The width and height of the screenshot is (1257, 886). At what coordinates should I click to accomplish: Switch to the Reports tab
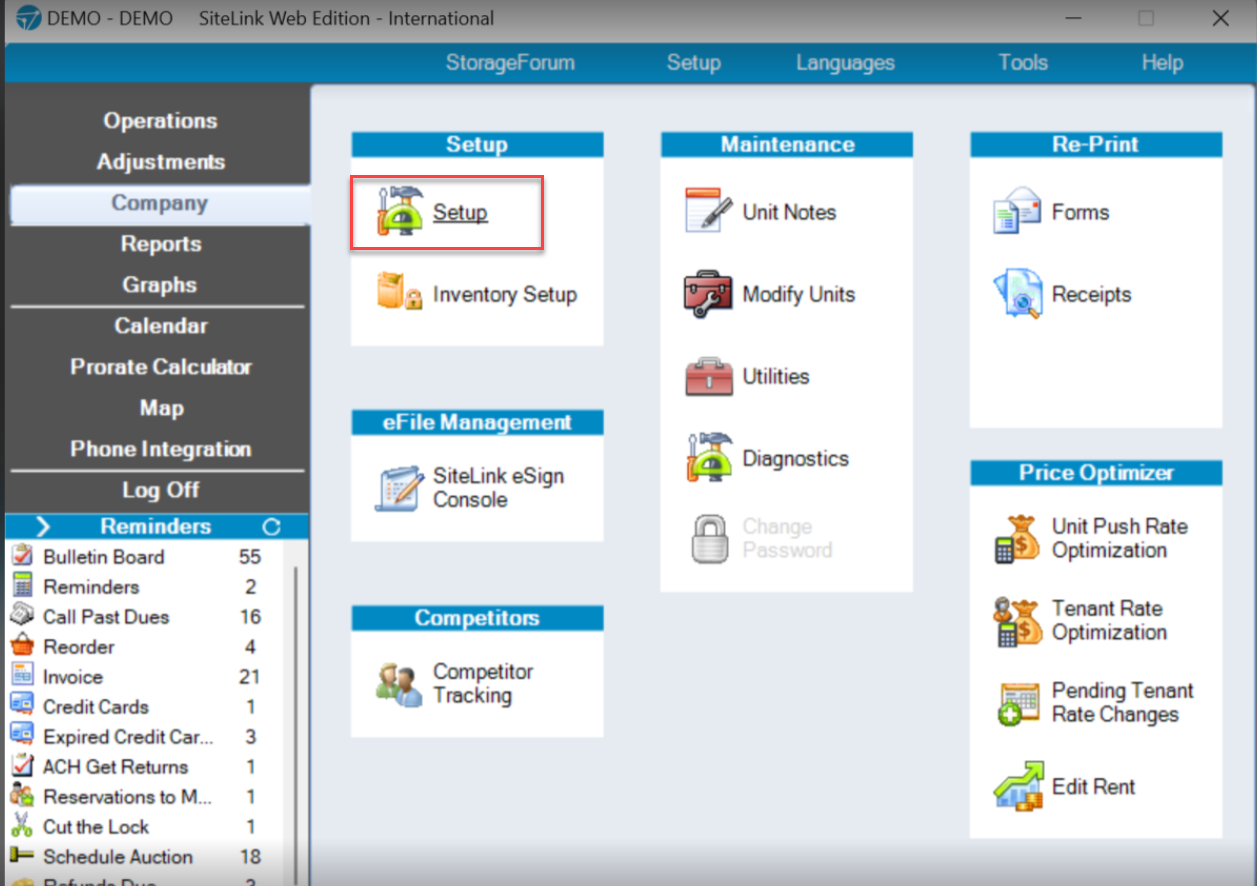[x=159, y=244]
